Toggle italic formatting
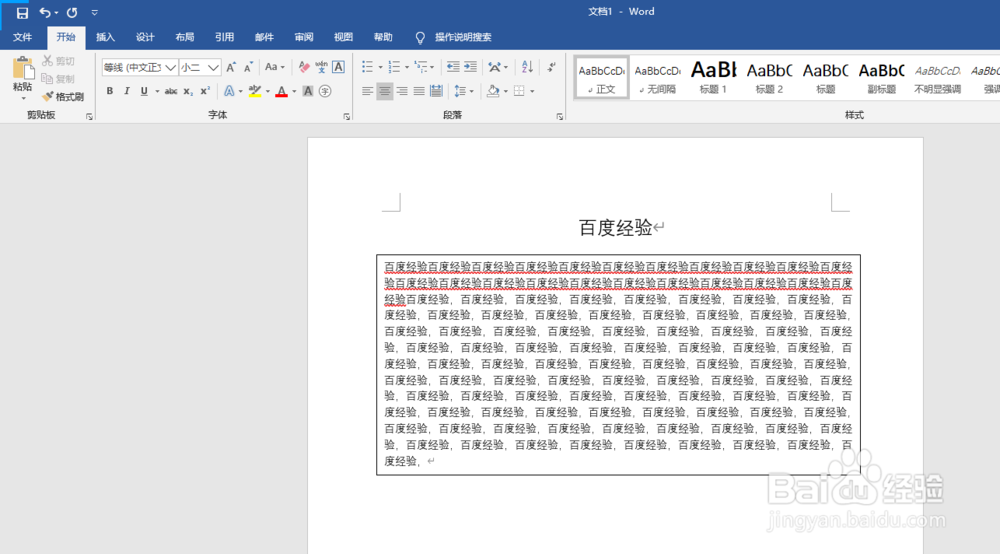The height and width of the screenshot is (554, 1000). click(127, 91)
